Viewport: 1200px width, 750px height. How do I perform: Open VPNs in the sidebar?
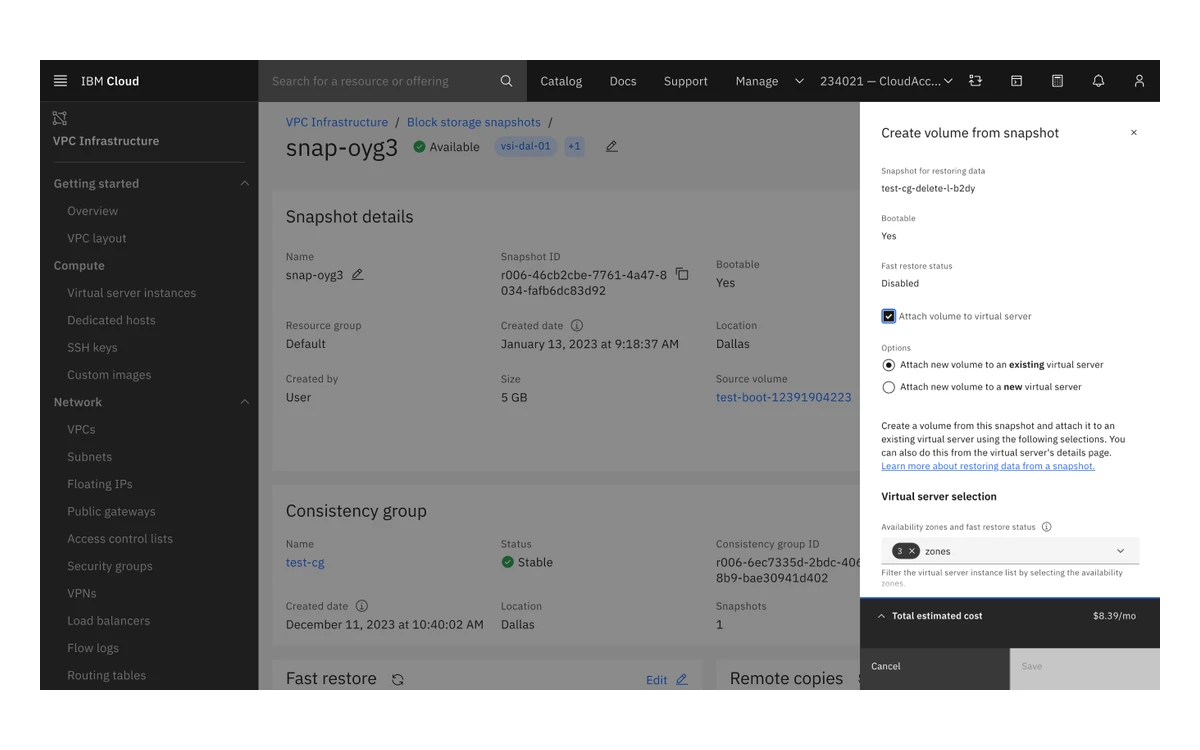81,593
